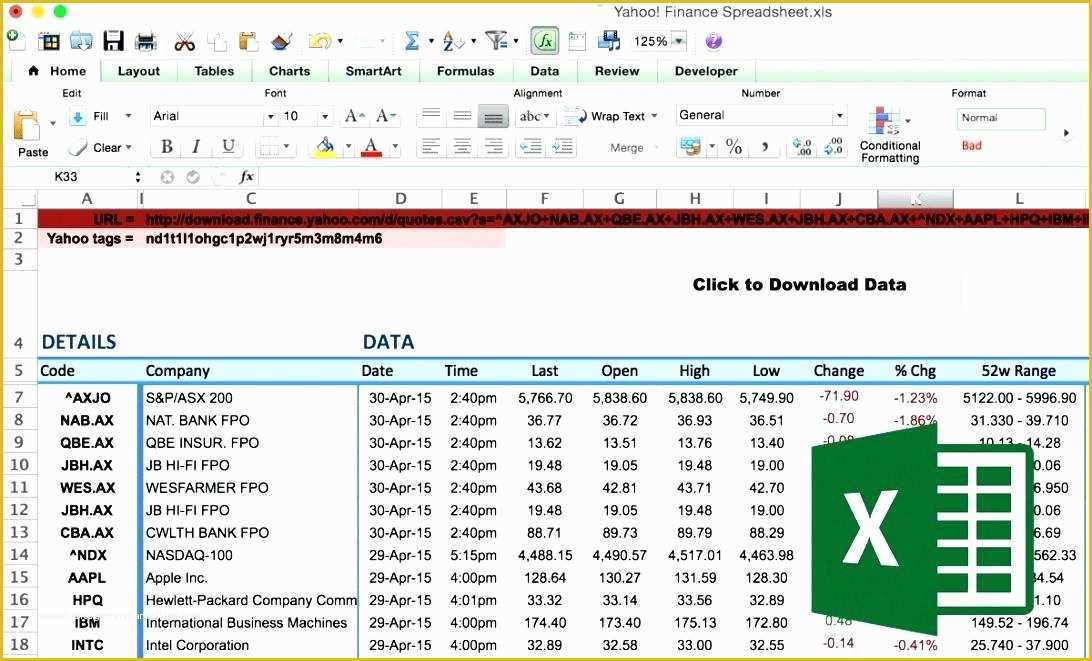The height and width of the screenshot is (661, 1092).
Task: Switch to the SmartArt tab
Action: [x=373, y=71]
